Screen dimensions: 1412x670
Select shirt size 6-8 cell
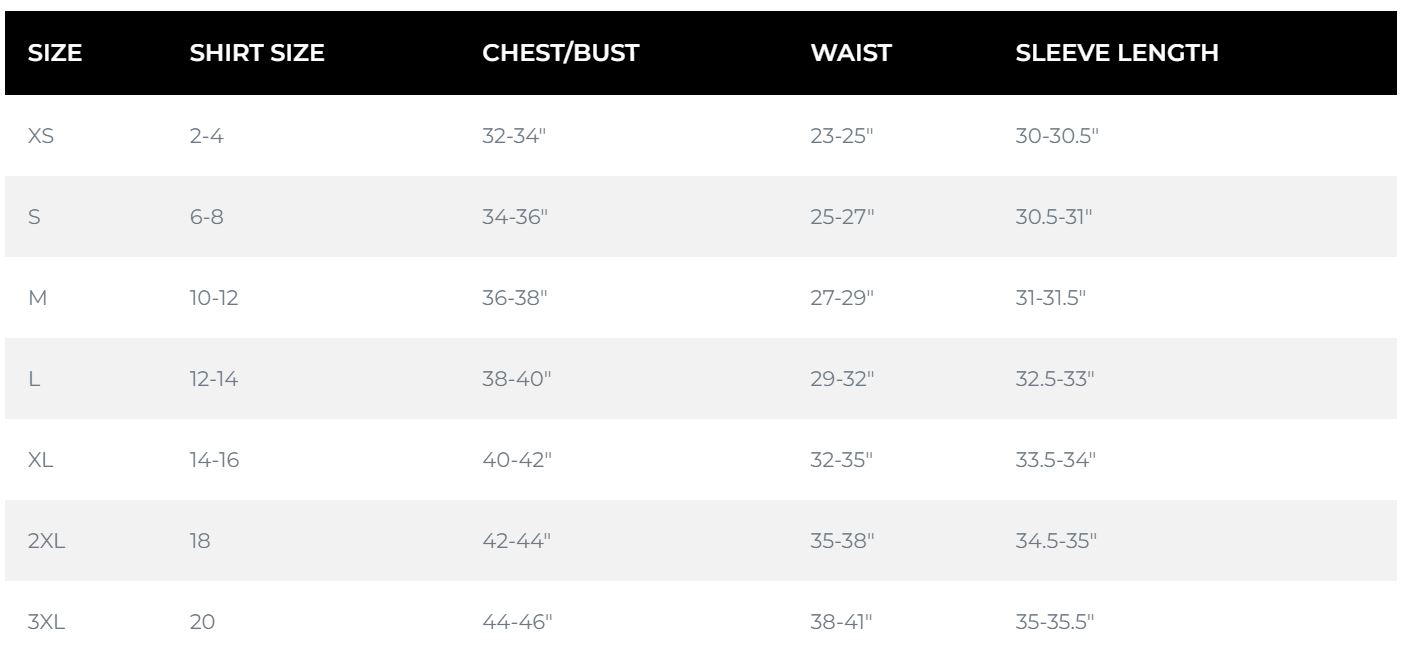click(207, 218)
